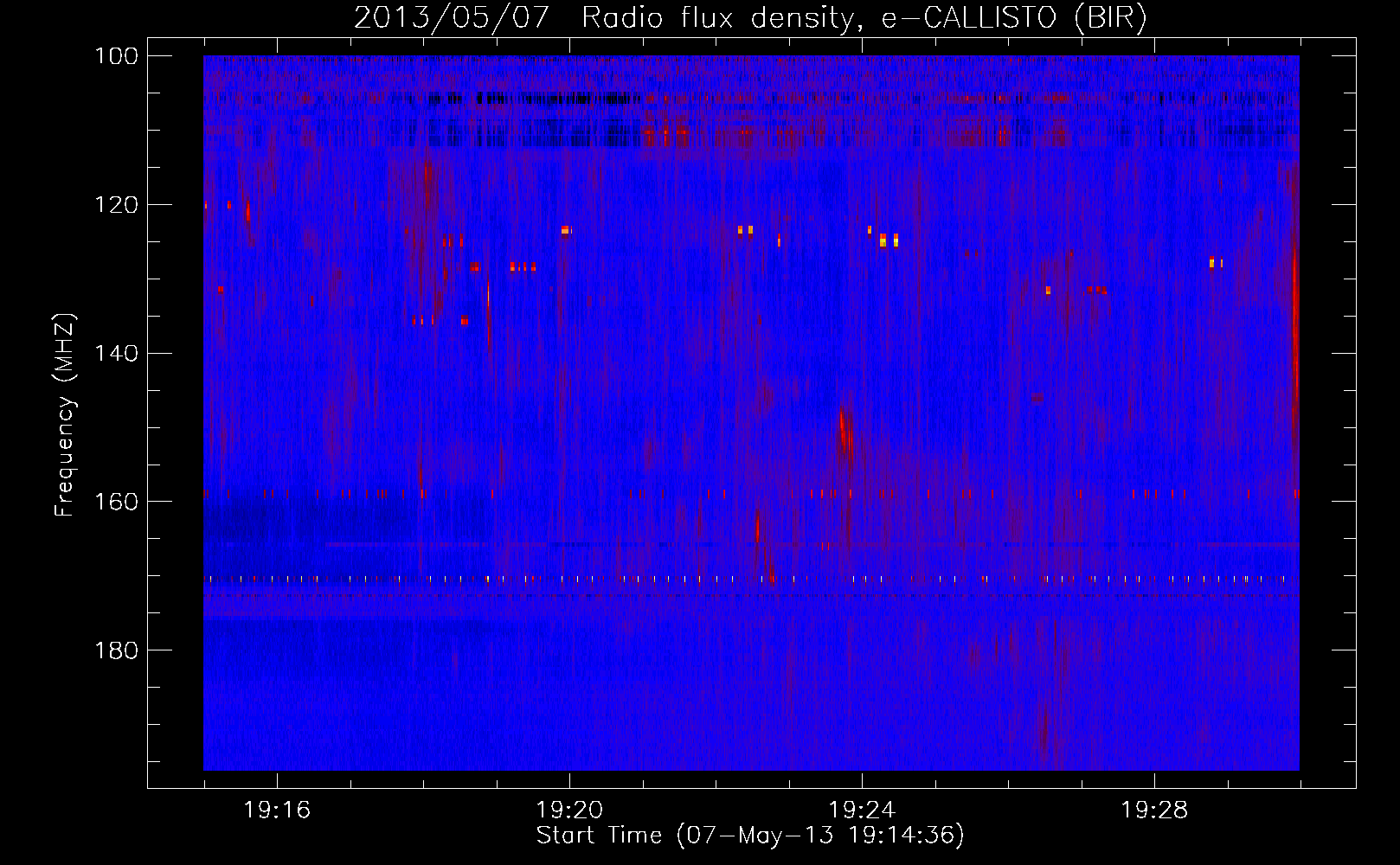
Task: Click the 'Start Time (07-May-13 19:14:36)' label
Action: click(x=750, y=835)
